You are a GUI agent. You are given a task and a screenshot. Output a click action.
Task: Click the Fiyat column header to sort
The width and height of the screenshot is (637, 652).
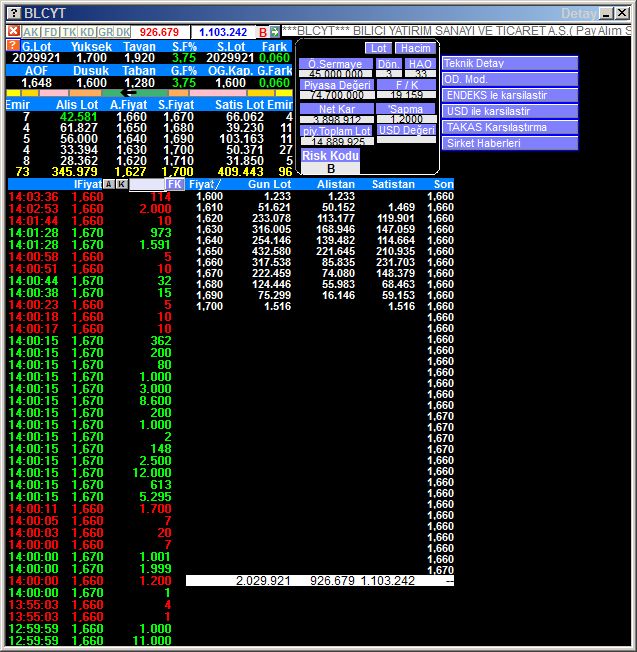point(204,184)
